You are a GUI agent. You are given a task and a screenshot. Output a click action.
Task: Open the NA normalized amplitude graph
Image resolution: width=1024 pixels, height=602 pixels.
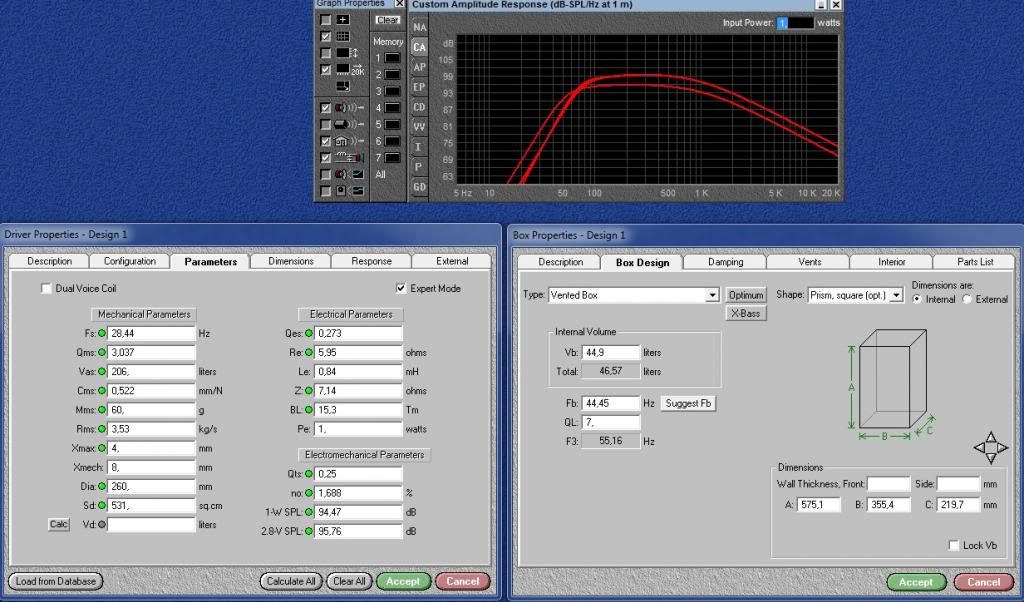pos(419,27)
